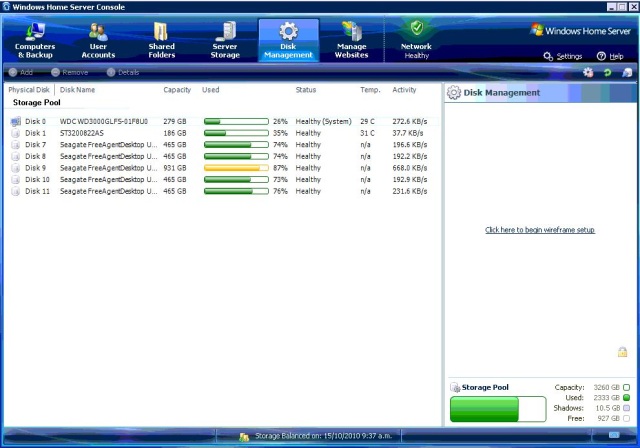640x448 pixels.
Task: Open the Shared Folders tab icon
Action: (161, 32)
